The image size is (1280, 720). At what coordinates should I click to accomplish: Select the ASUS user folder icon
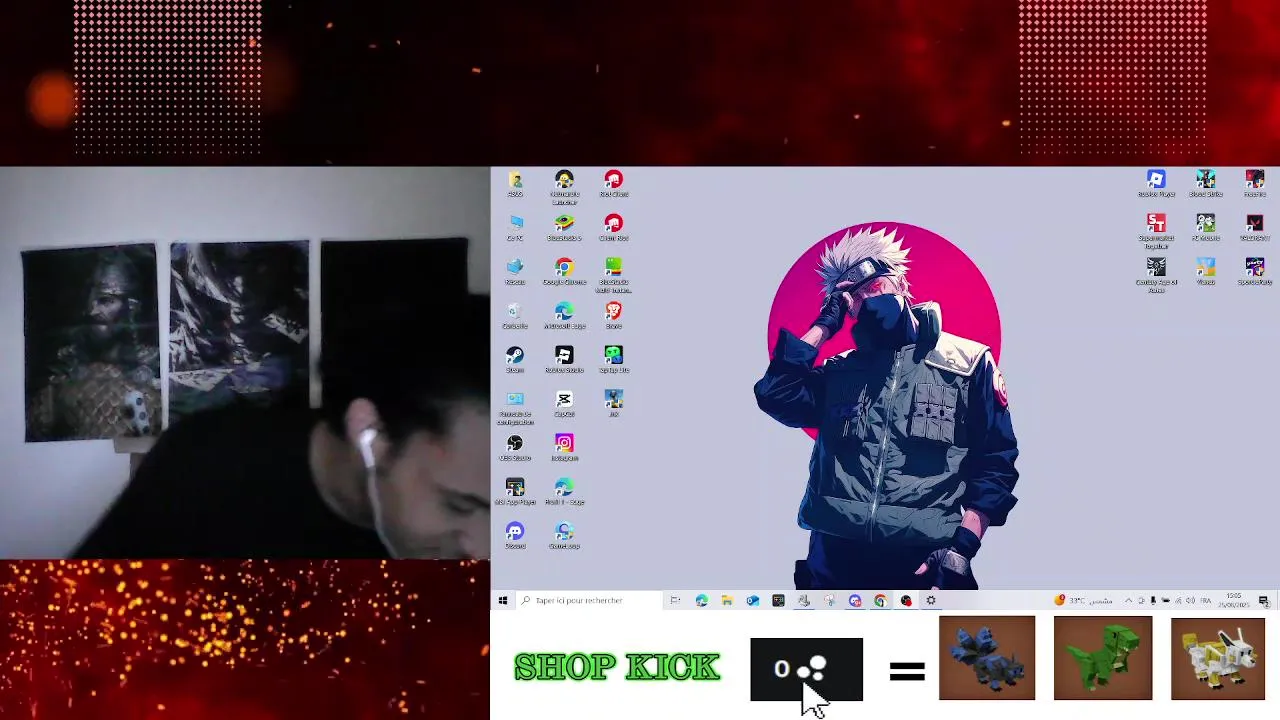[515, 183]
